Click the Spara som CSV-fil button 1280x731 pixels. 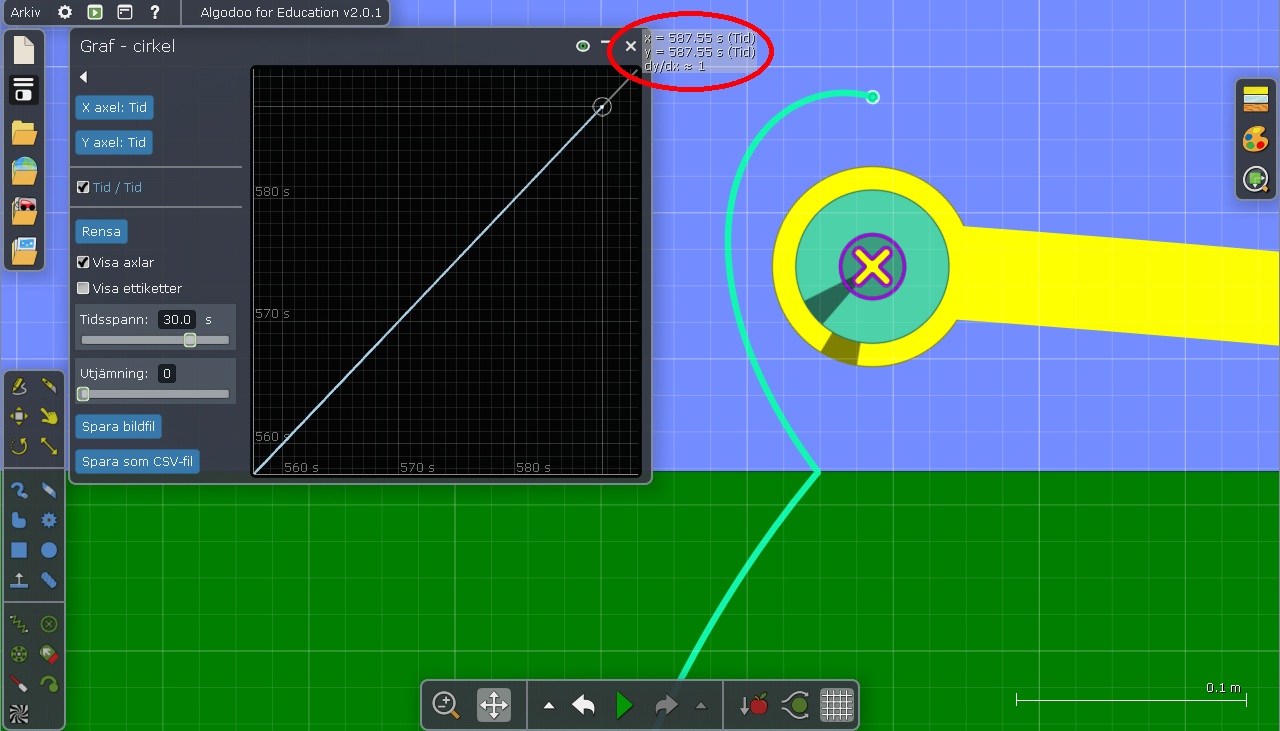(137, 461)
